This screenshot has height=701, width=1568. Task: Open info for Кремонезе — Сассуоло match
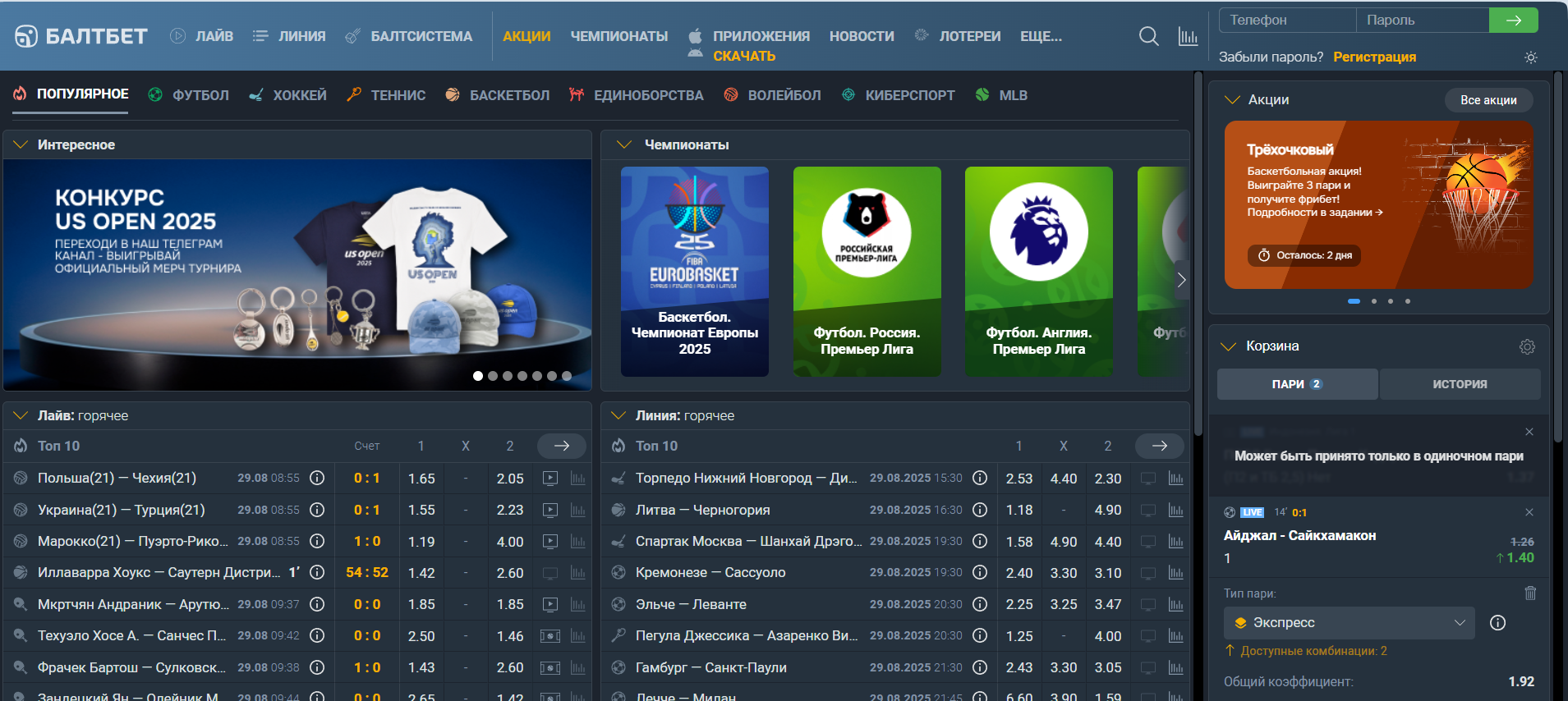click(980, 572)
